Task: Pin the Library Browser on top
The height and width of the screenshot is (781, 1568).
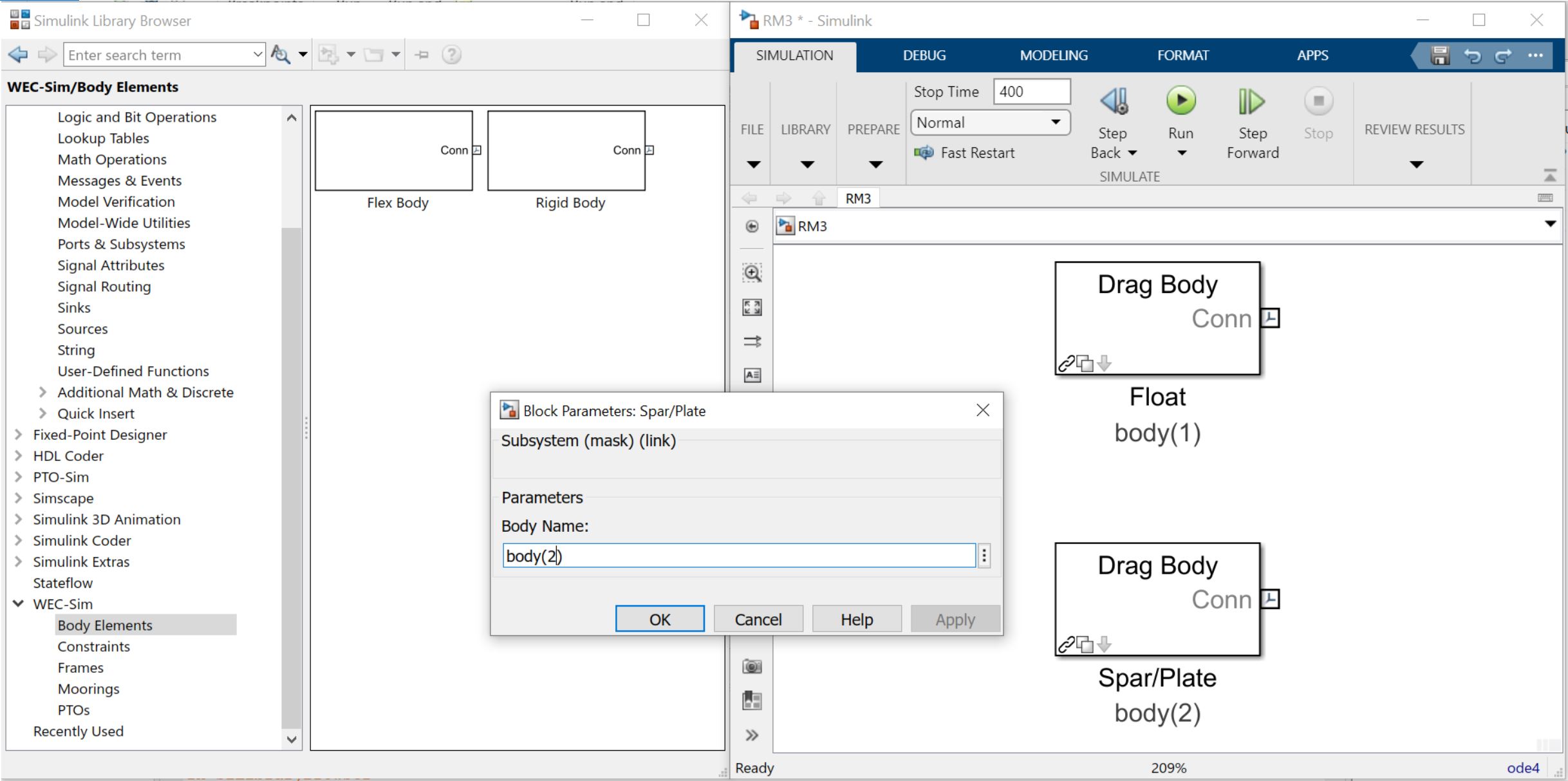Action: click(x=422, y=55)
